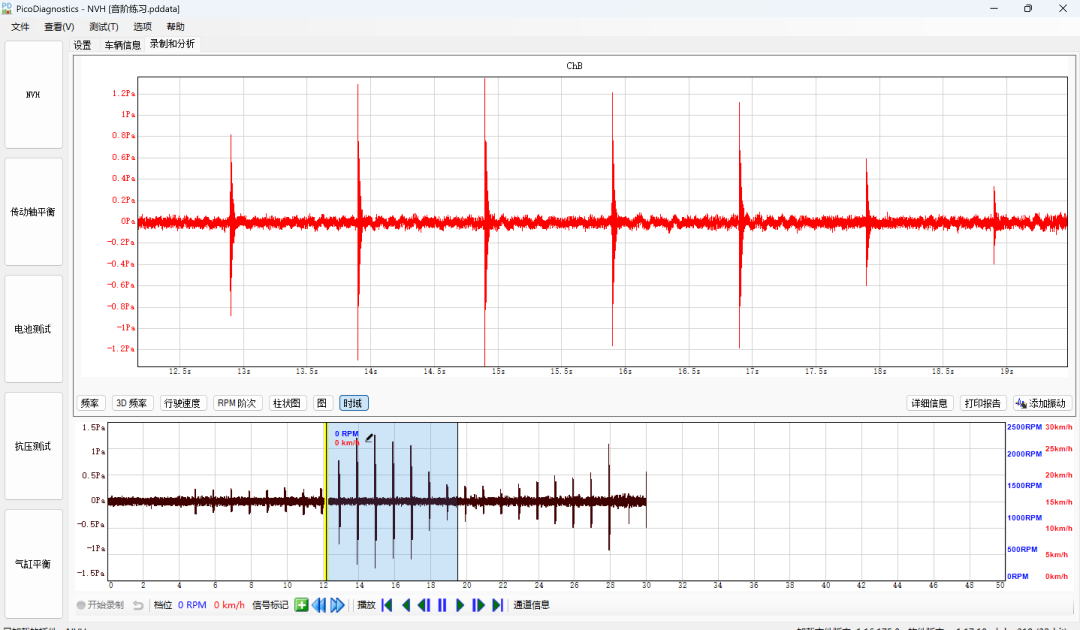
Task: Switch to the 3D 频率 view
Action: (x=132, y=403)
